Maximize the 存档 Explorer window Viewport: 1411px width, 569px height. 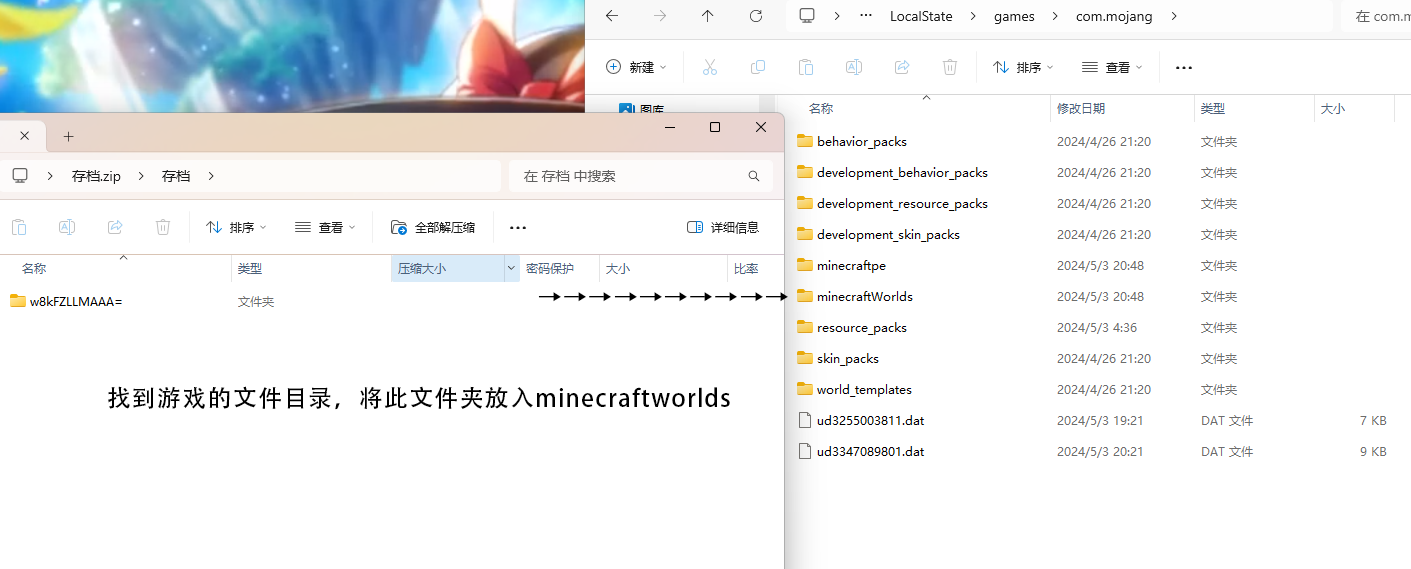[x=715, y=128]
